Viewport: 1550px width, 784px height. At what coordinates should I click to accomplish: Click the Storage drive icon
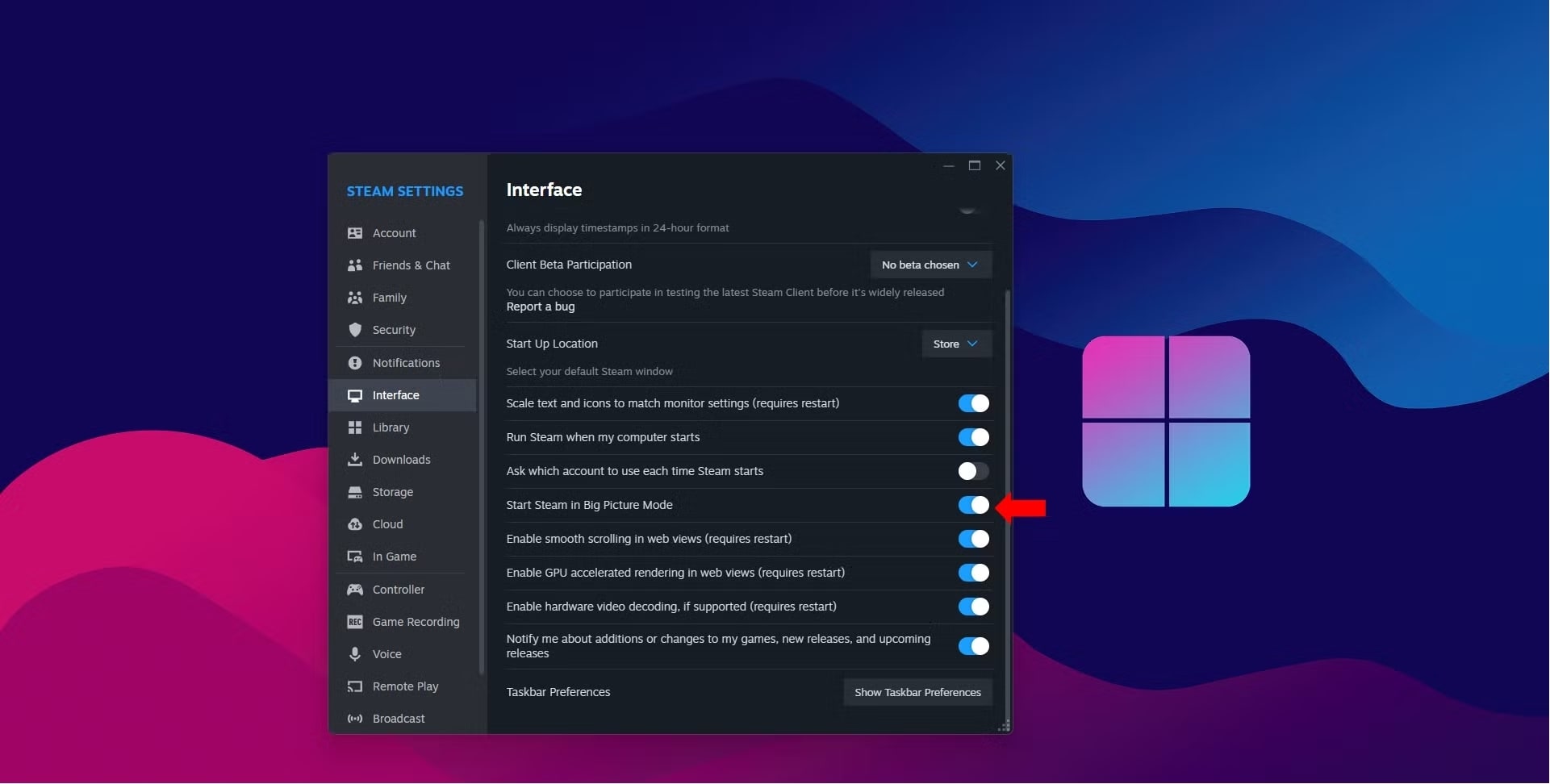pos(355,492)
